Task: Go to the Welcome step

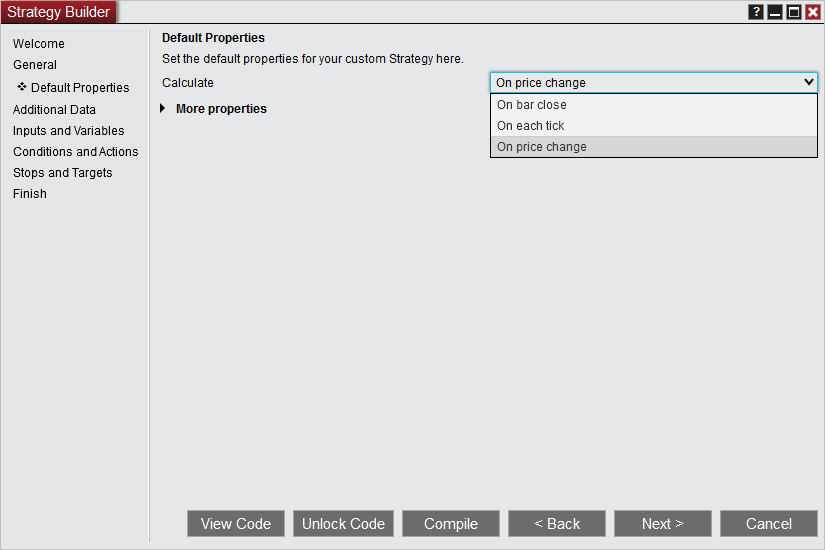Action: (39, 44)
